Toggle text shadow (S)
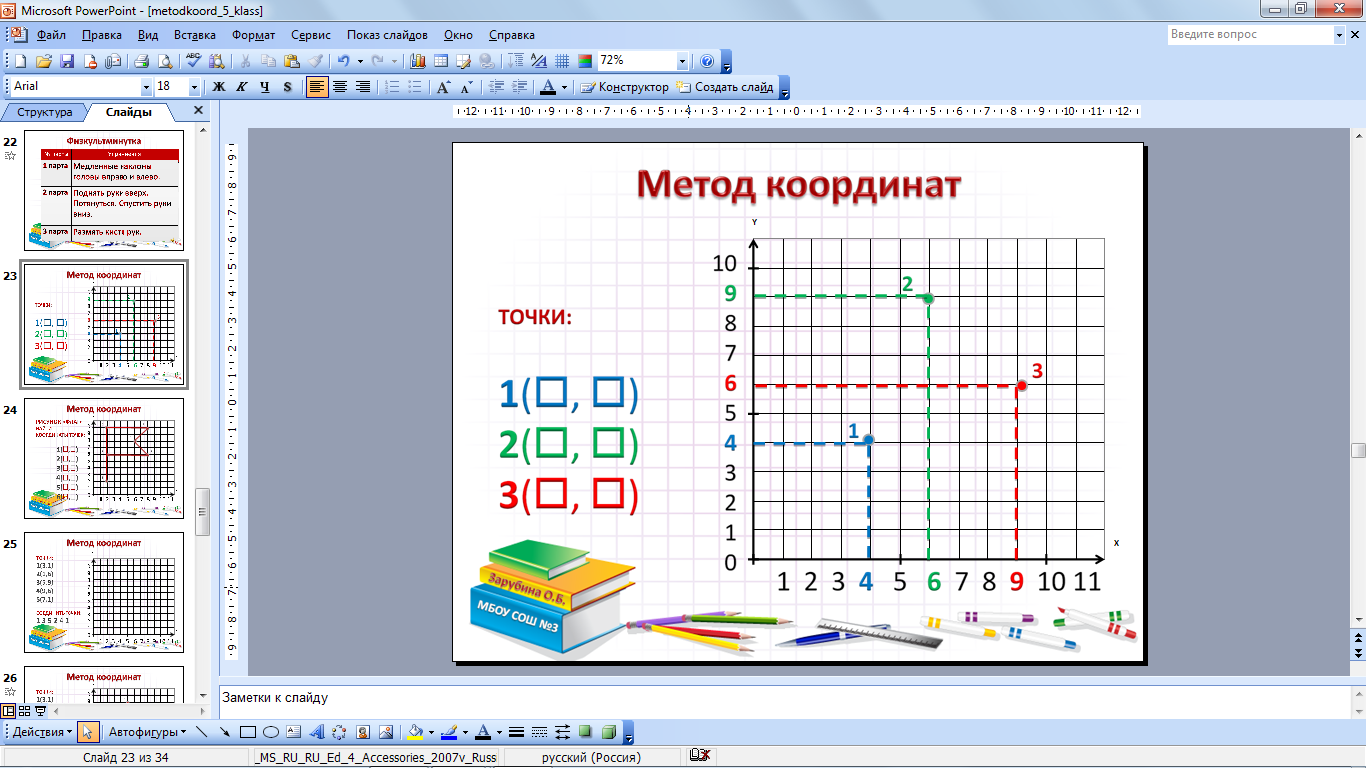This screenshot has width=1366, height=768. pos(288,87)
